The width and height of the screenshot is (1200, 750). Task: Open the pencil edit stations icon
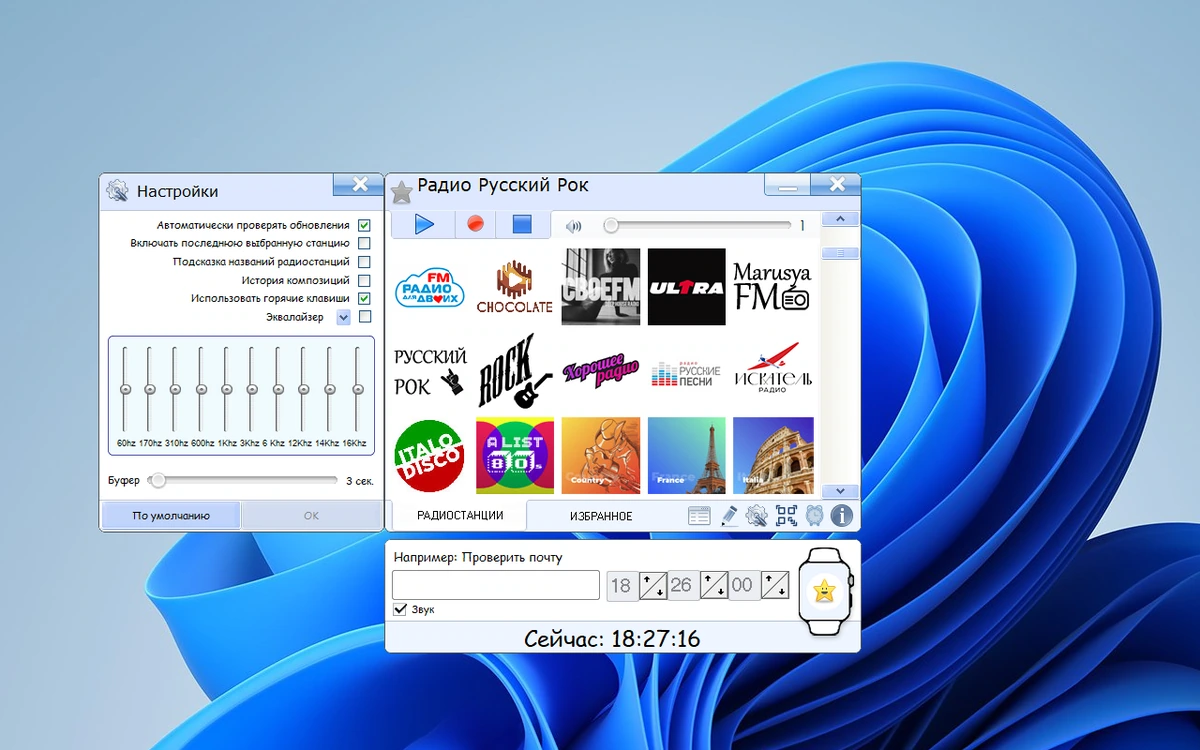tap(729, 516)
